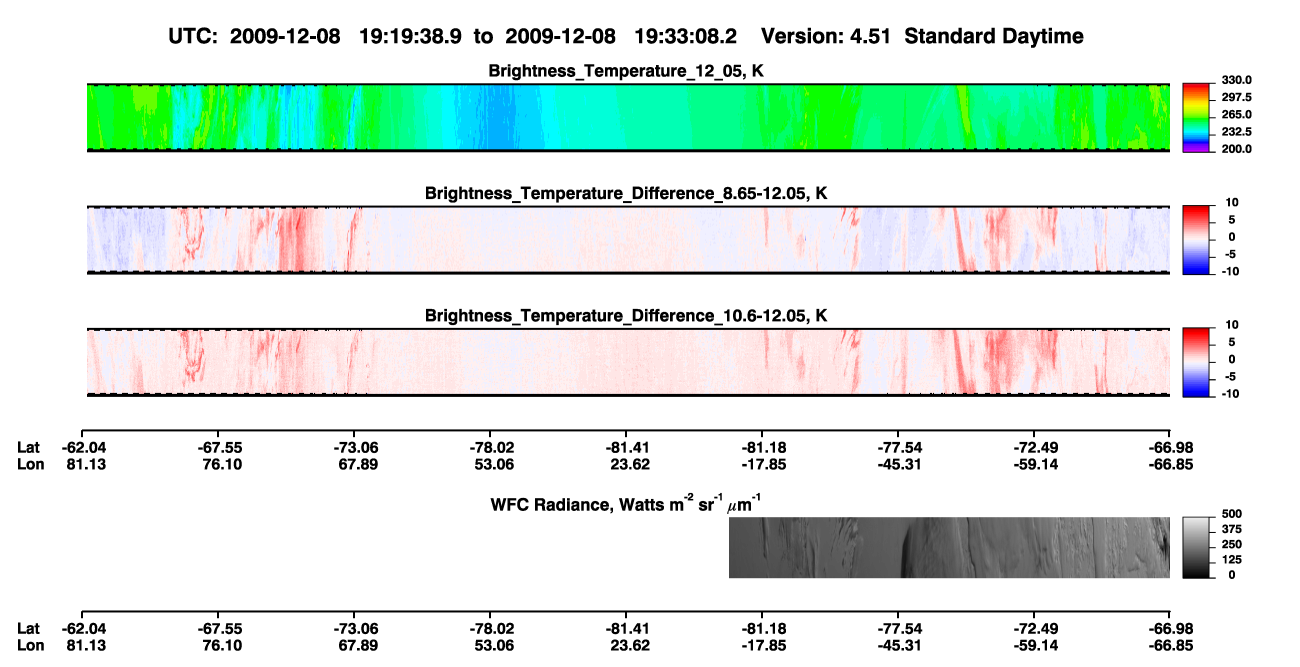Click the Brightness_Temperature_12_05, K plot title
Viewport: 1300px width, 667px height.
627,71
